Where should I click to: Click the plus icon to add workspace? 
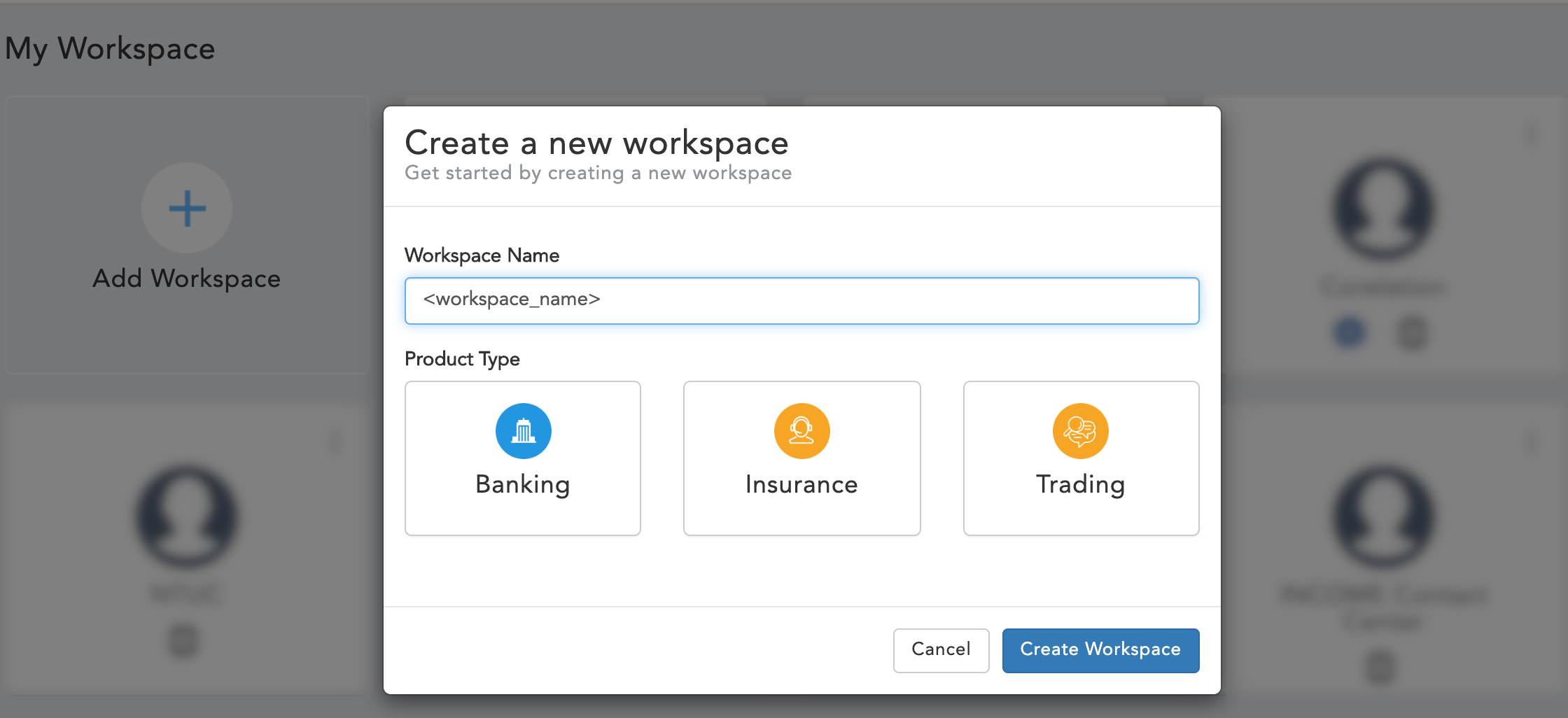tap(187, 208)
